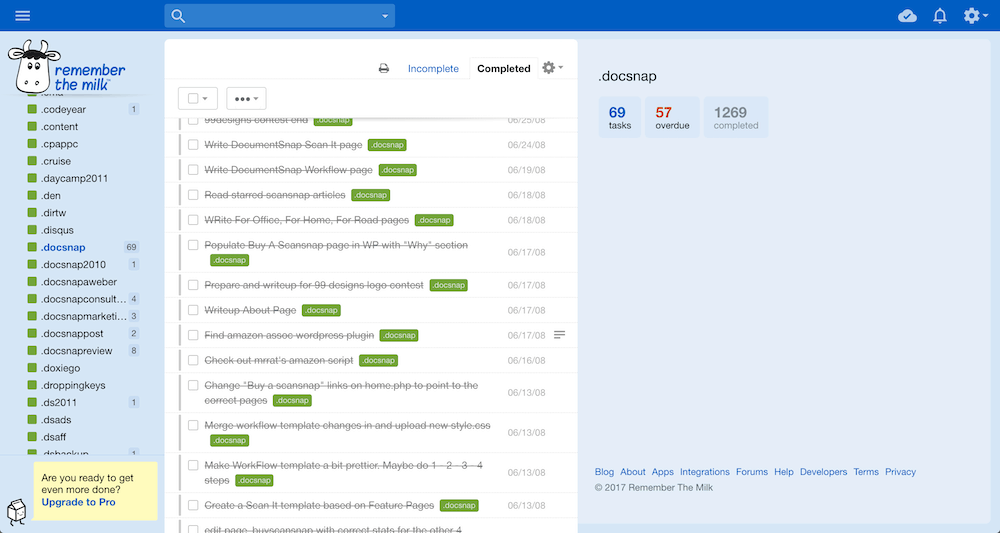
Task: Click the search magnifier icon
Action: 179,16
